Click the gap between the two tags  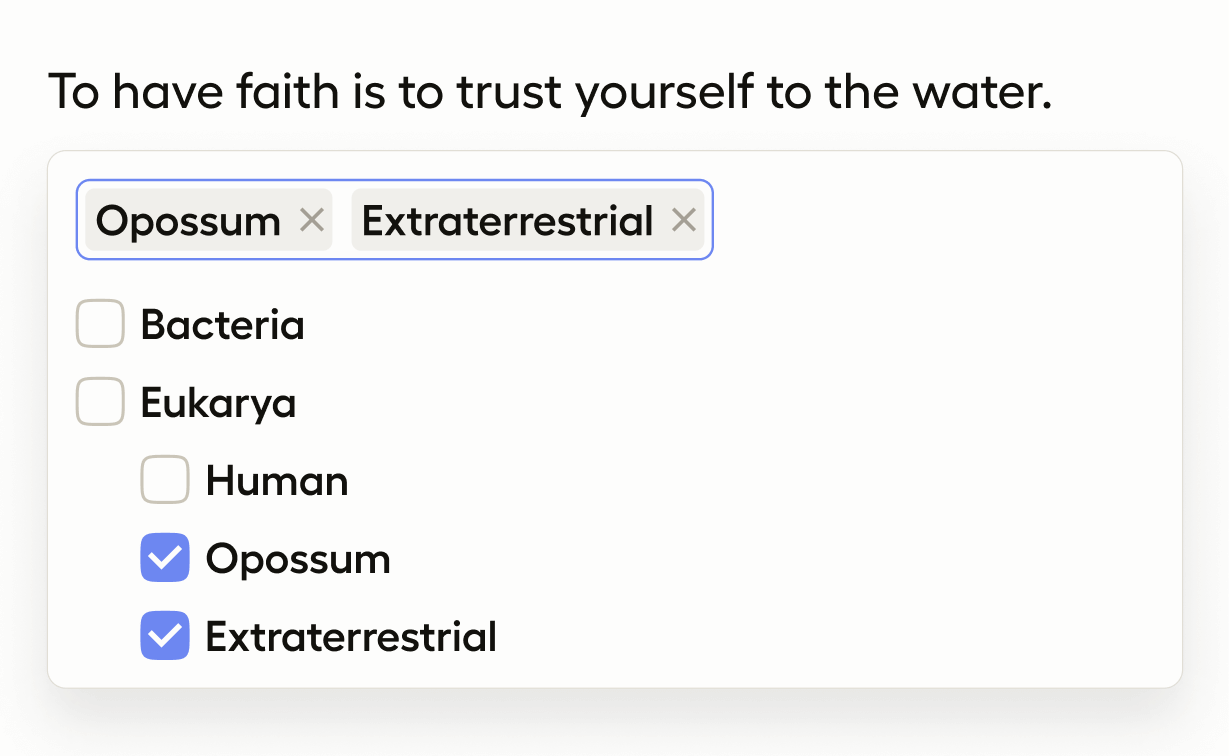pyautogui.click(x=342, y=220)
